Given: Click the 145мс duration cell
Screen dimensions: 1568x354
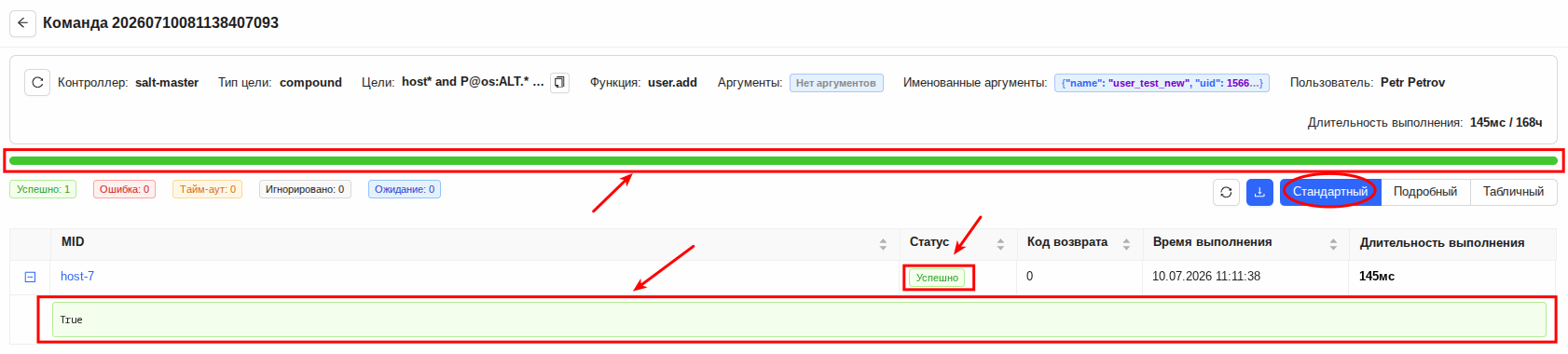Looking at the screenshot, I should click(x=1377, y=277).
